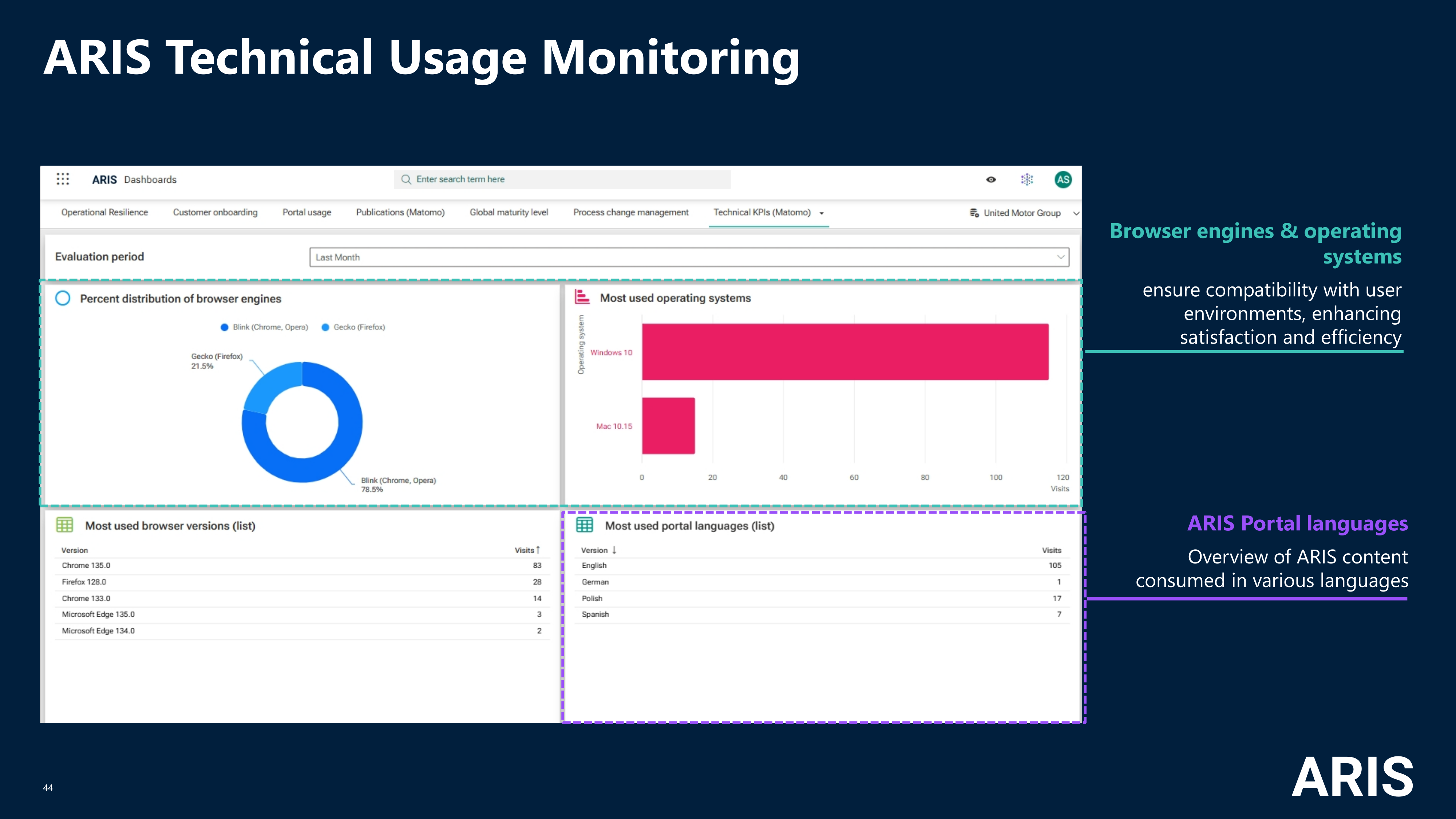The height and width of the screenshot is (819, 1456).
Task: Click the ARIS logo text
Action: (104, 180)
